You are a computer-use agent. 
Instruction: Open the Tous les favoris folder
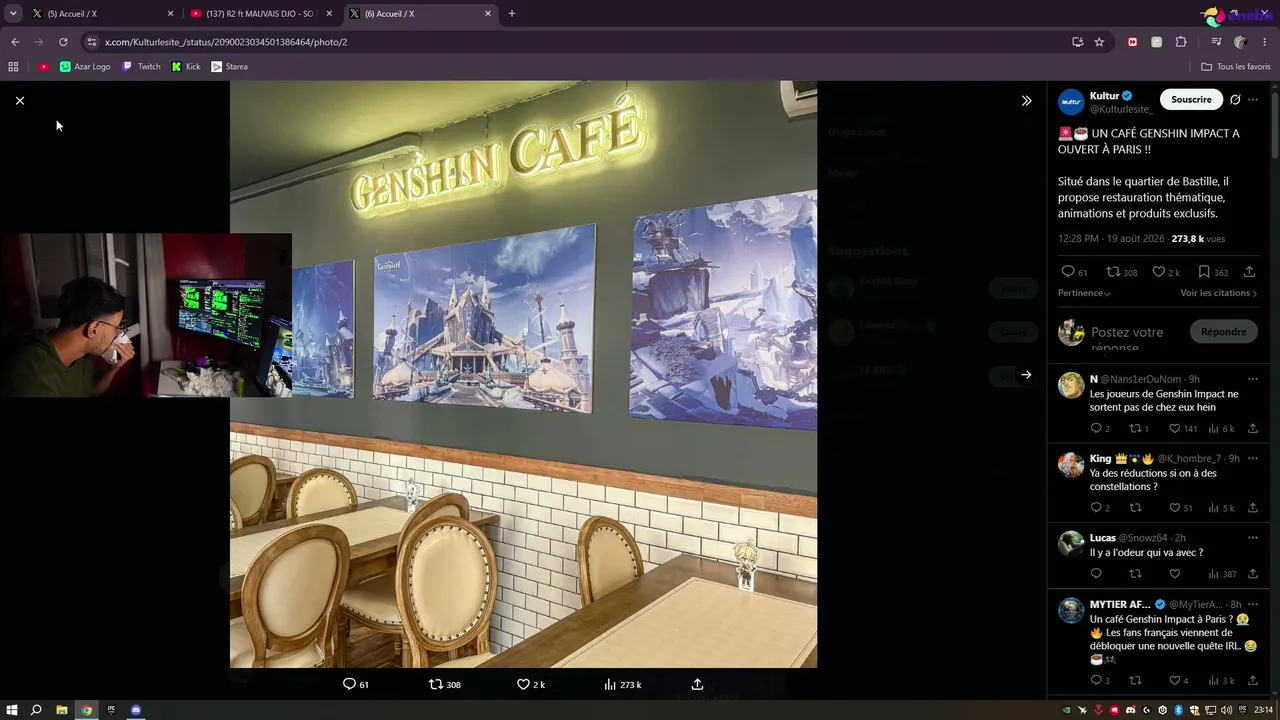1236,67
